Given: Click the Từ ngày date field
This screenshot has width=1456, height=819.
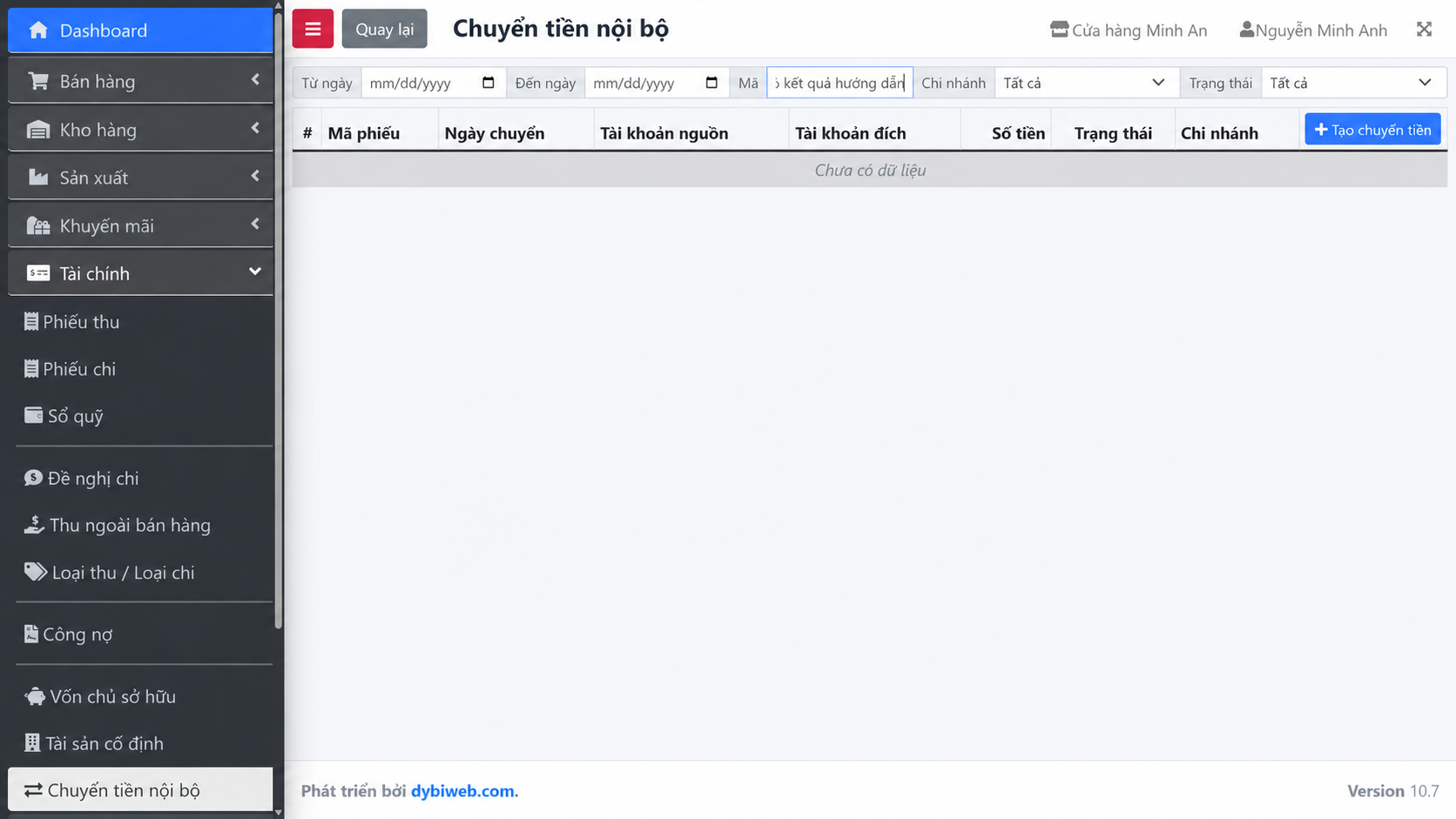Looking at the screenshot, I should click(x=433, y=83).
